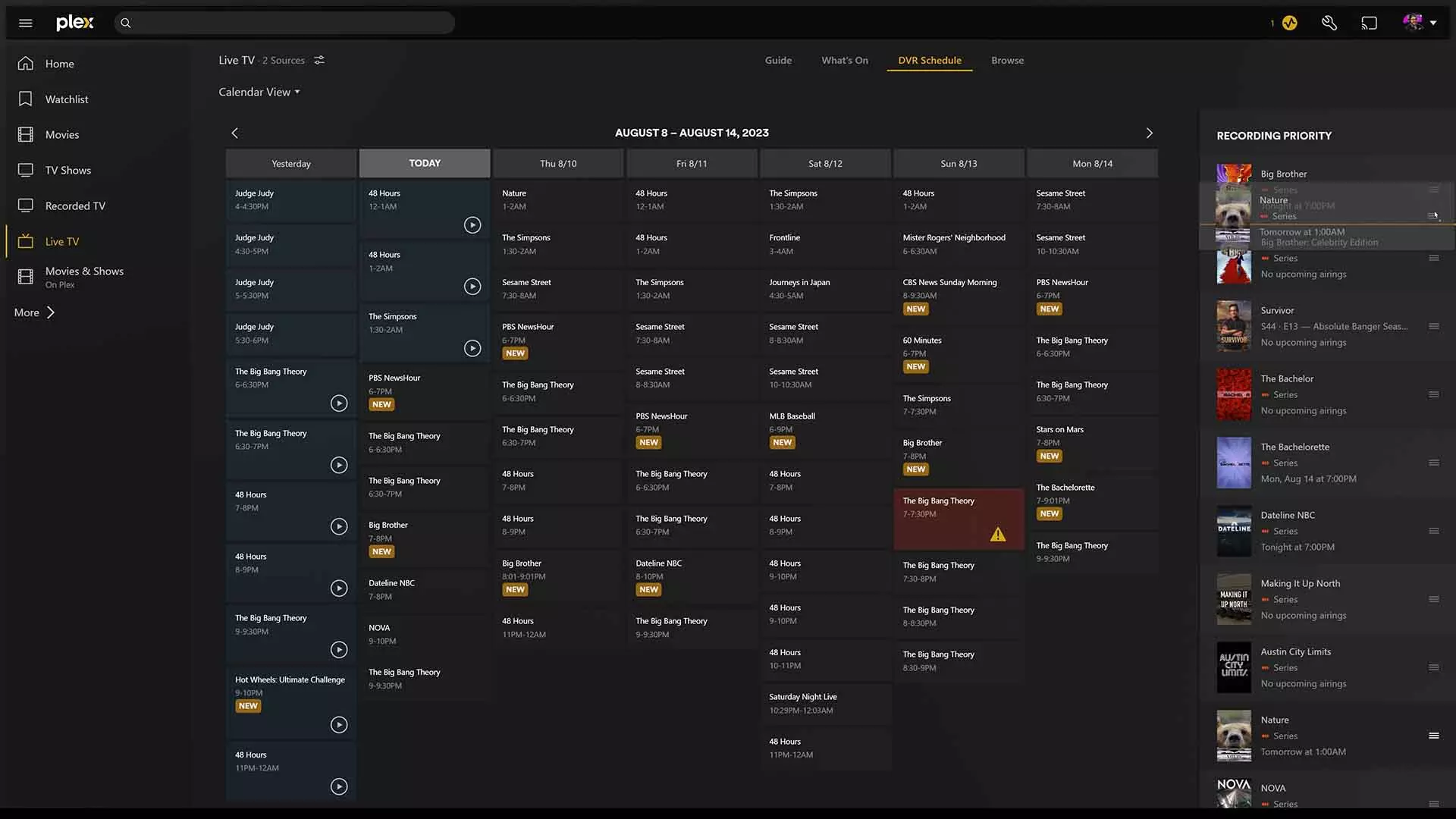Click the Home icon in sidebar
This screenshot has height=819, width=1456.
[26, 64]
